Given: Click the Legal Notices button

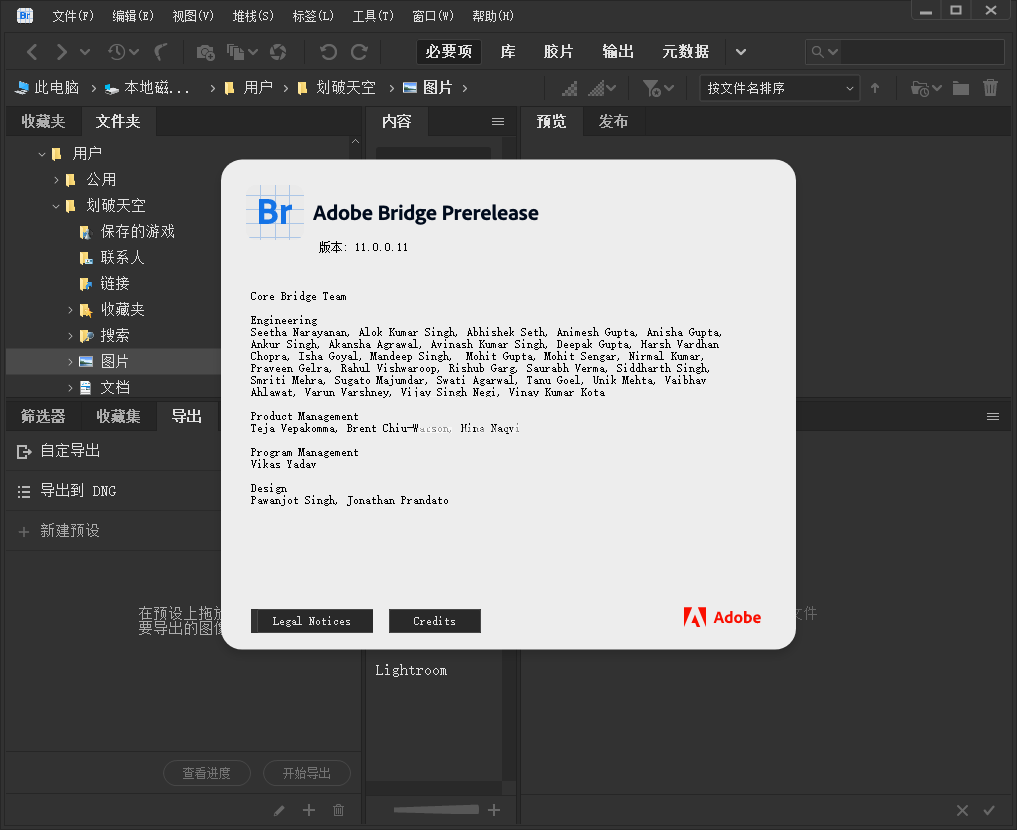Looking at the screenshot, I should click(311, 621).
